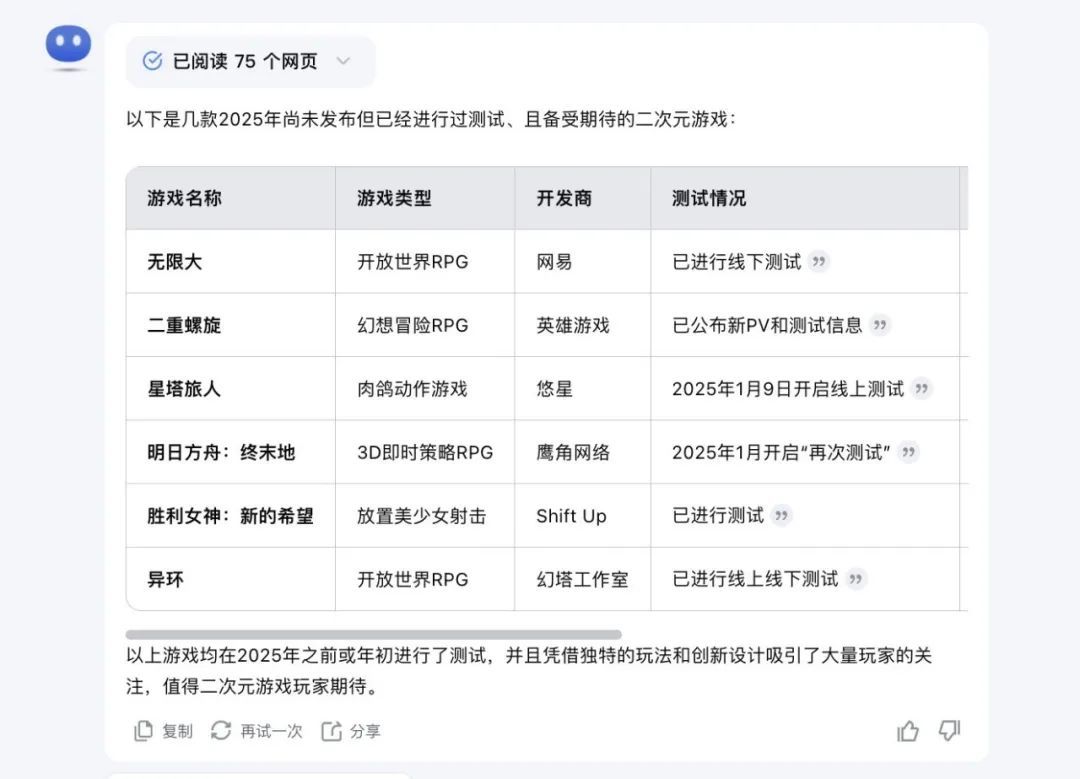Open citation quote icon in 无限大 row

[819, 262]
